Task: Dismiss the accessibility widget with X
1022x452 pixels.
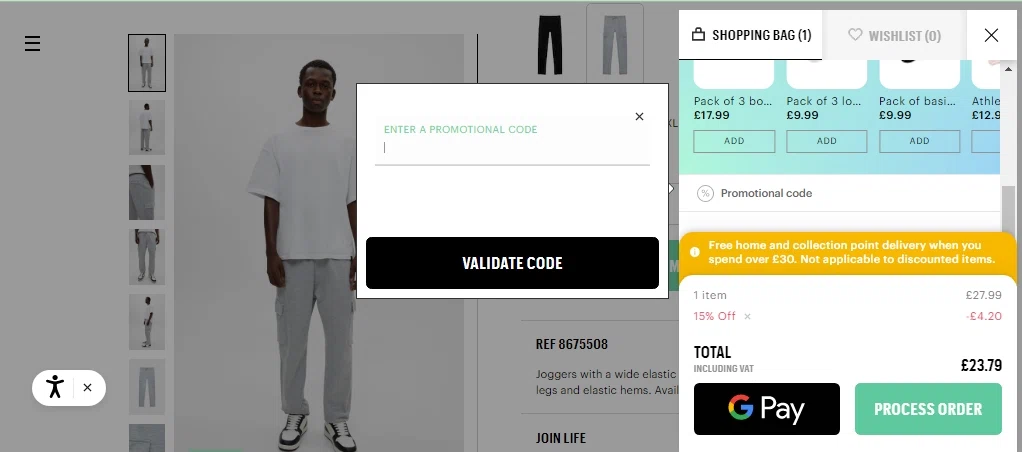Action: [87, 387]
